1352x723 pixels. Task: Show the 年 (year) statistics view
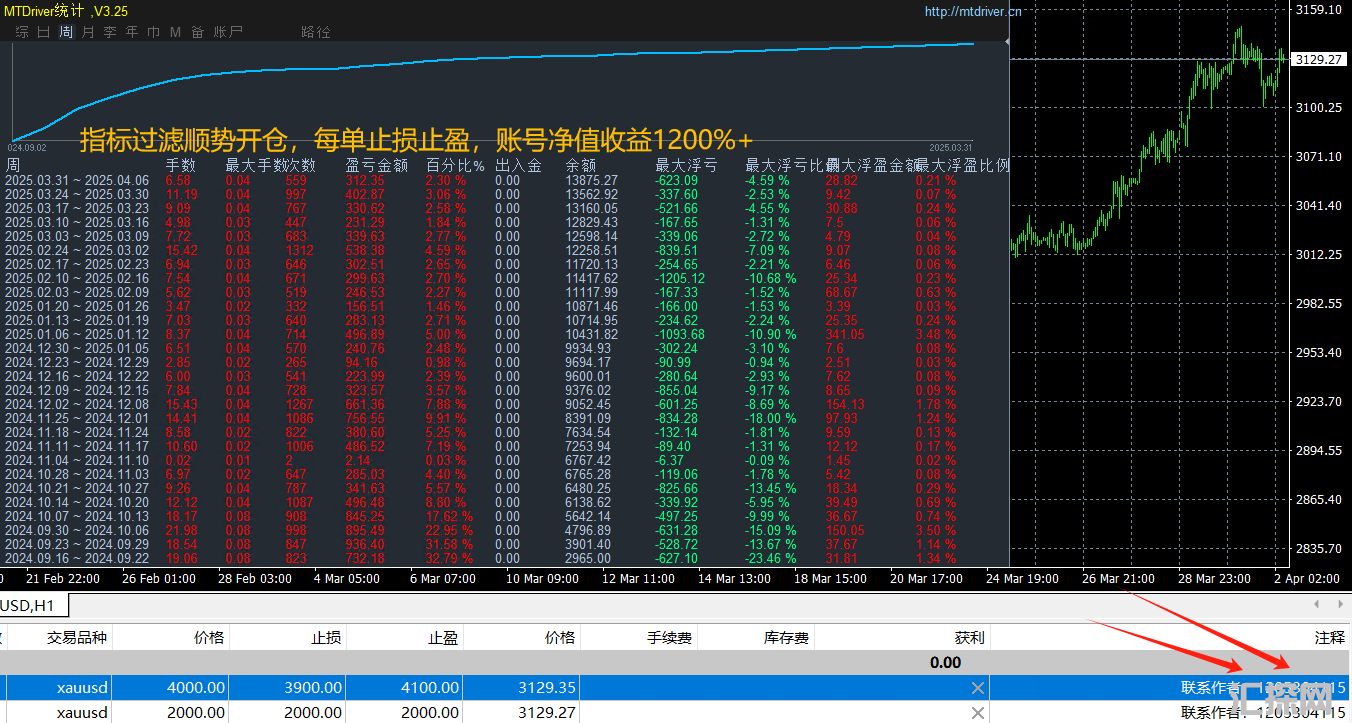tap(132, 32)
